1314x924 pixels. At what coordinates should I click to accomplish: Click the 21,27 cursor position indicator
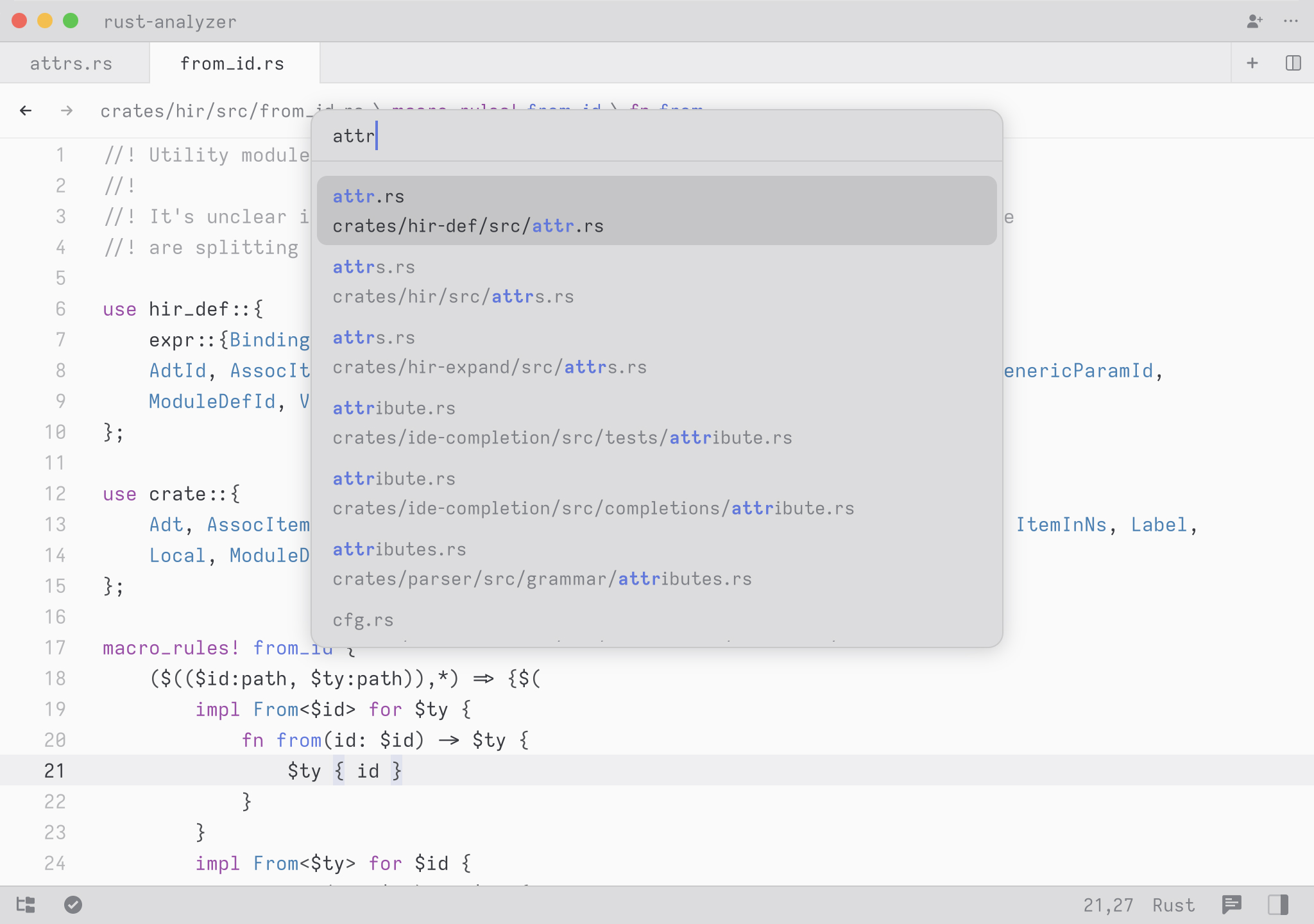(1108, 905)
